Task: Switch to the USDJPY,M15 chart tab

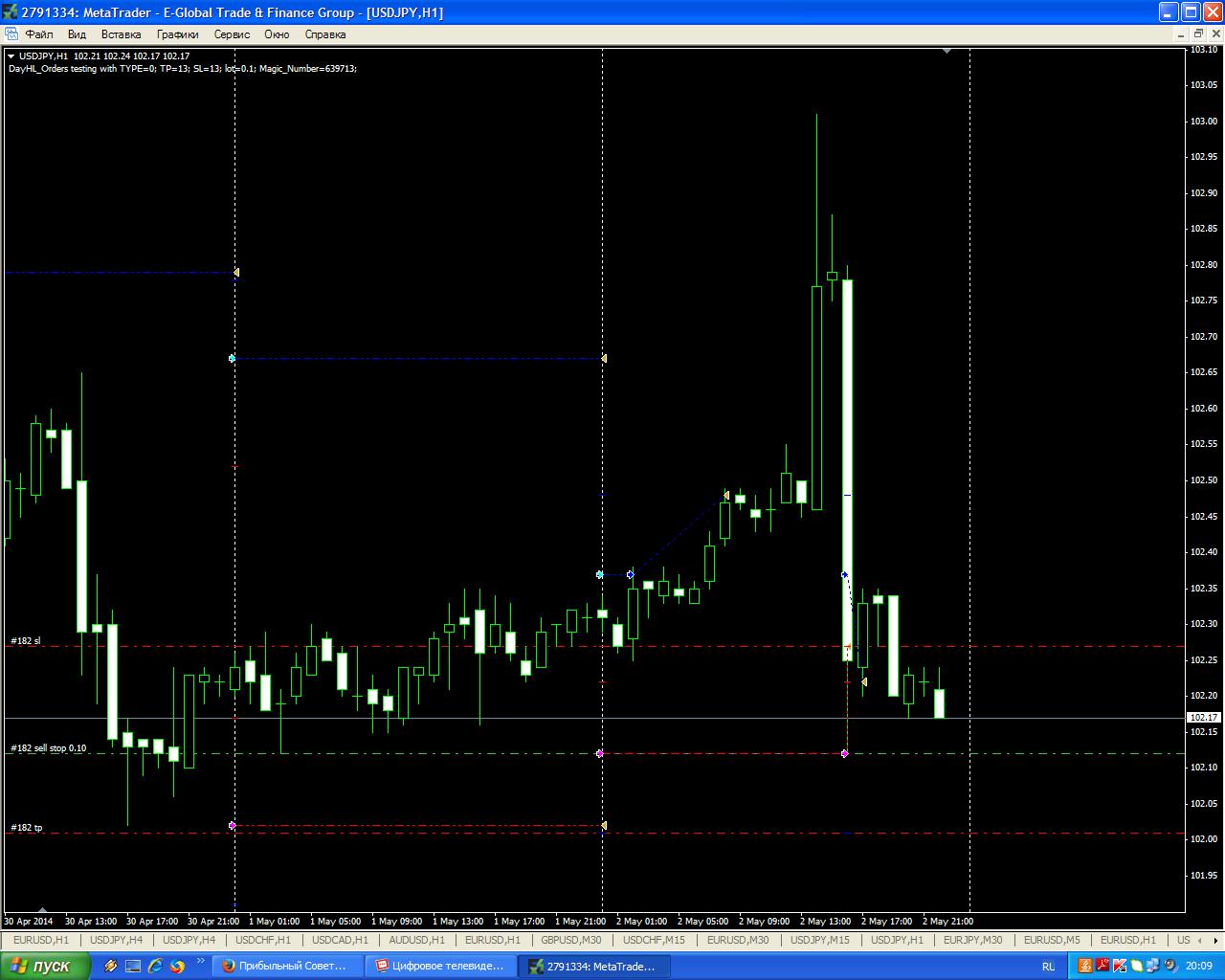Action: pyautogui.click(x=820, y=940)
